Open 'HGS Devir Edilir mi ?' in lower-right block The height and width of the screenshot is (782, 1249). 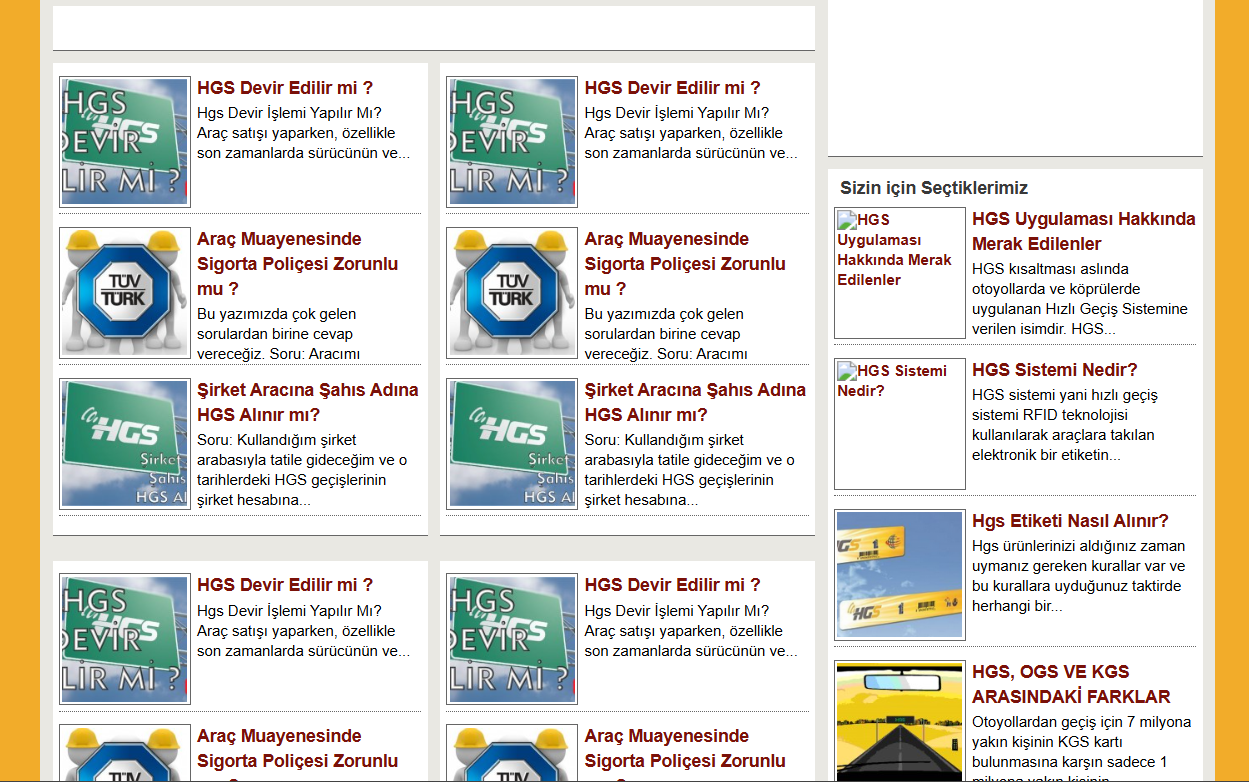[672, 585]
